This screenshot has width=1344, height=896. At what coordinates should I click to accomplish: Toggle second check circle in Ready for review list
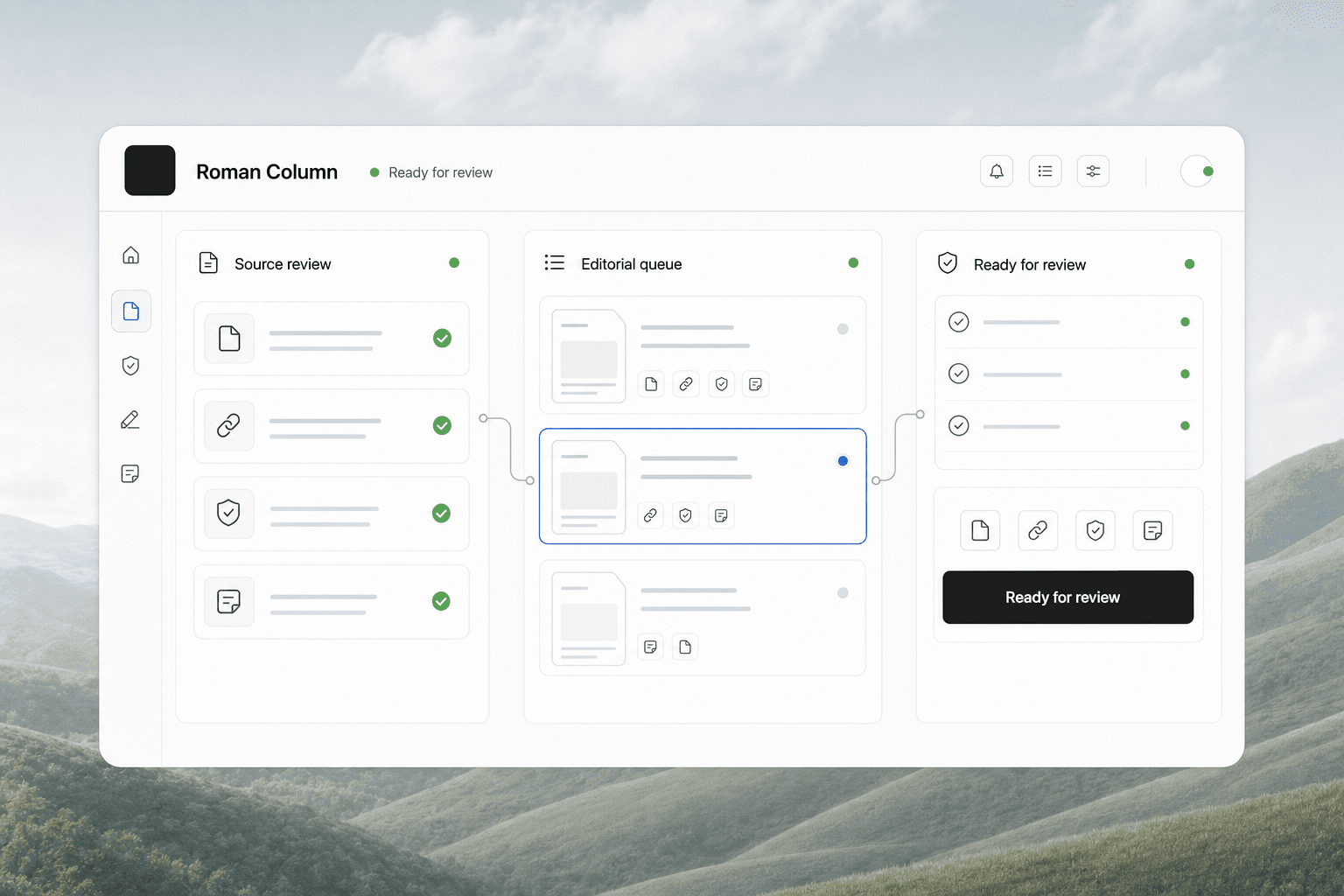959,374
